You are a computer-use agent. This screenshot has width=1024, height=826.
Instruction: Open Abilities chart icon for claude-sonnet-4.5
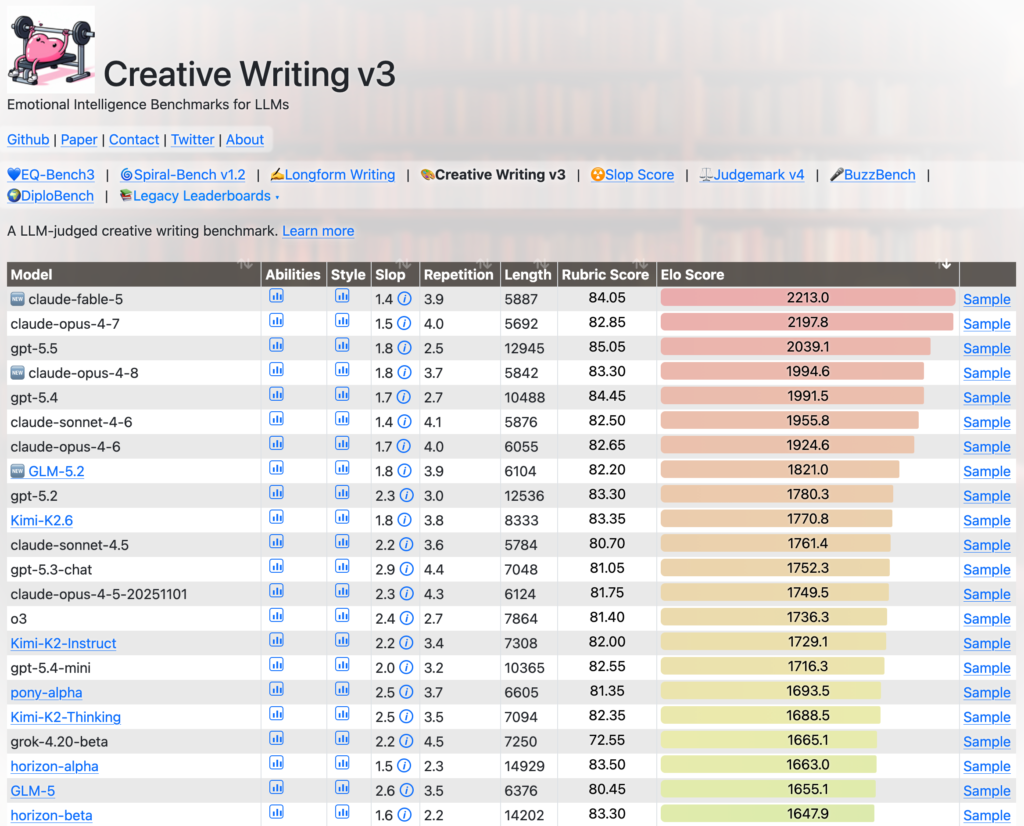pyautogui.click(x=276, y=542)
